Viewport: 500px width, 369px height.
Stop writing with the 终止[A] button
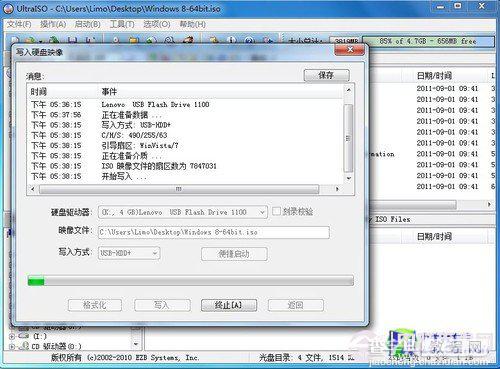coord(229,305)
